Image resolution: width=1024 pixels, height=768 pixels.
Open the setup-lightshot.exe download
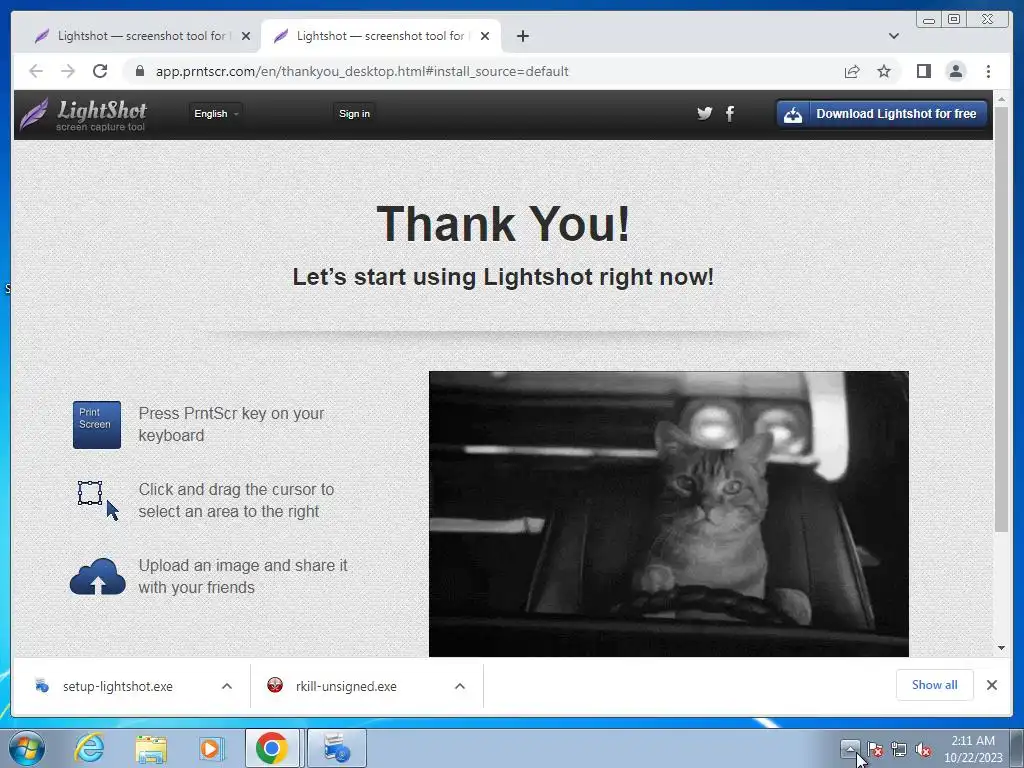pyautogui.click(x=118, y=686)
